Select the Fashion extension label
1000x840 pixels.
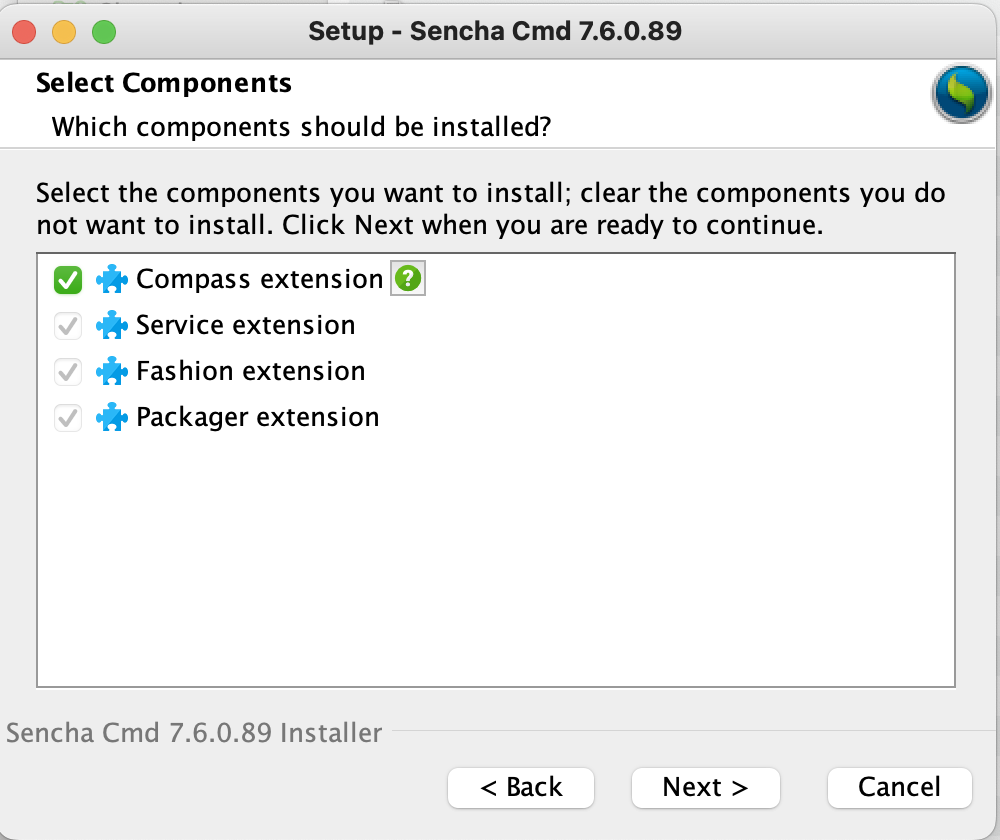coord(250,372)
